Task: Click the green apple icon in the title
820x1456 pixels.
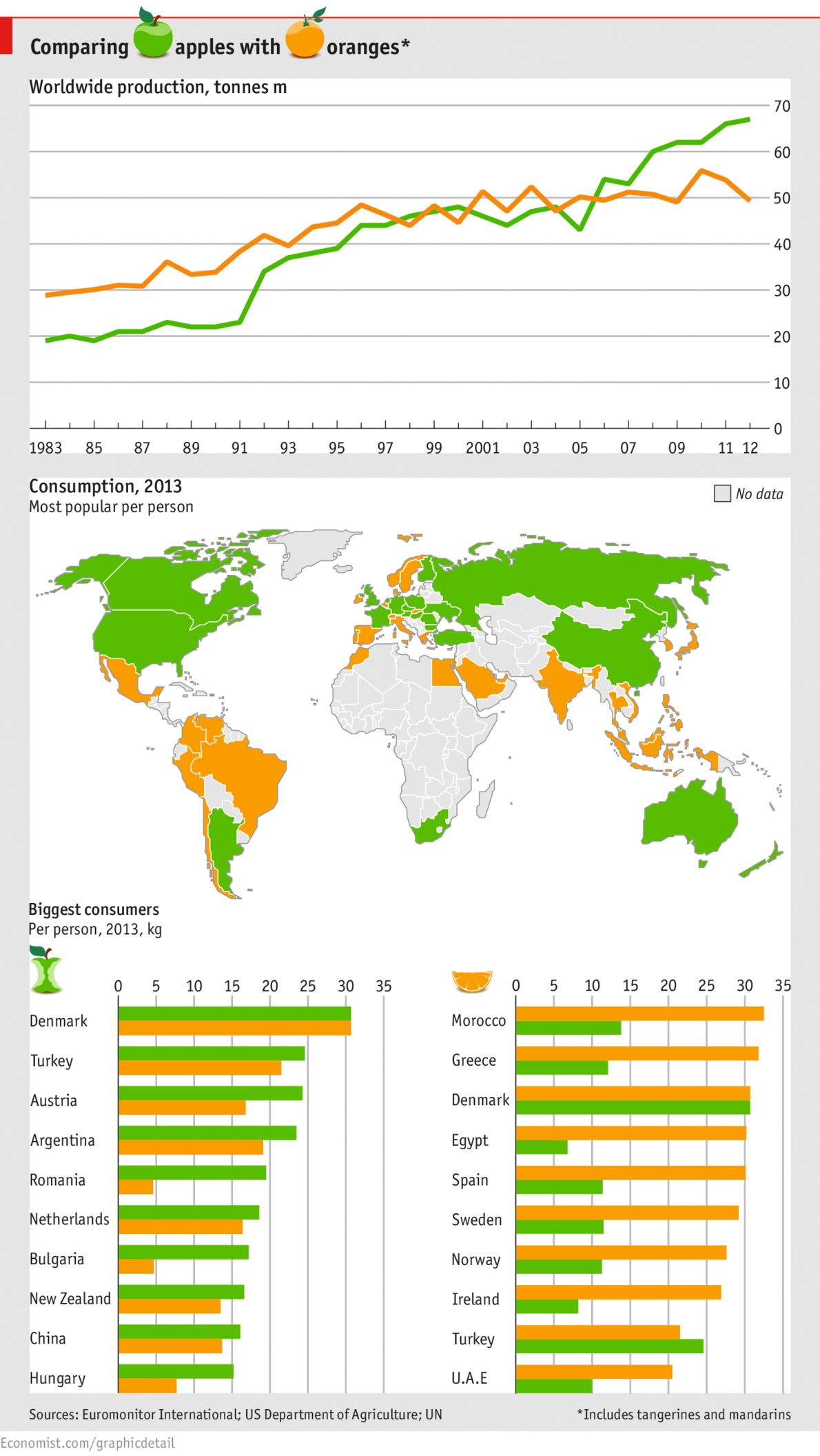Action: pos(152,33)
